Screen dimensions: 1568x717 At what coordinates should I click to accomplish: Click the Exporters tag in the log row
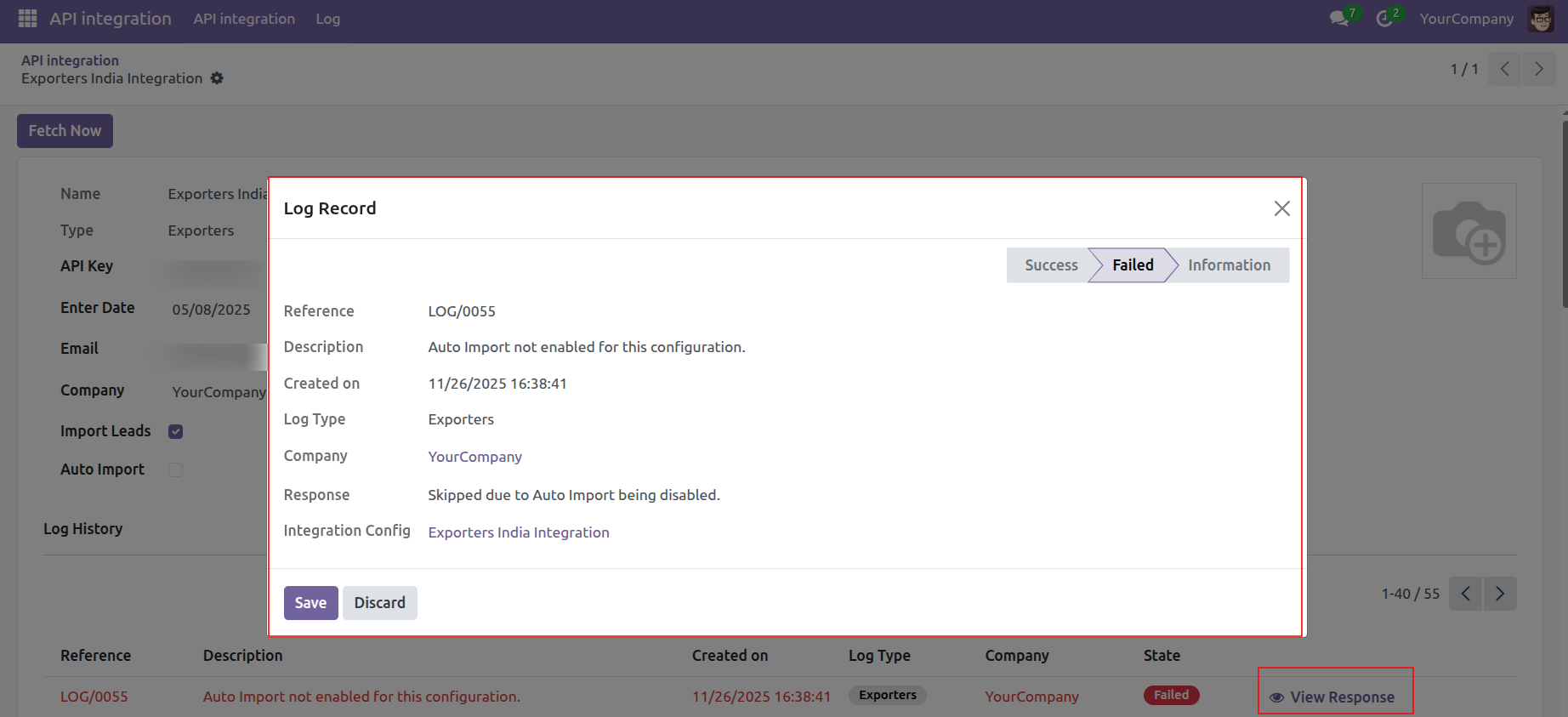[888, 695]
